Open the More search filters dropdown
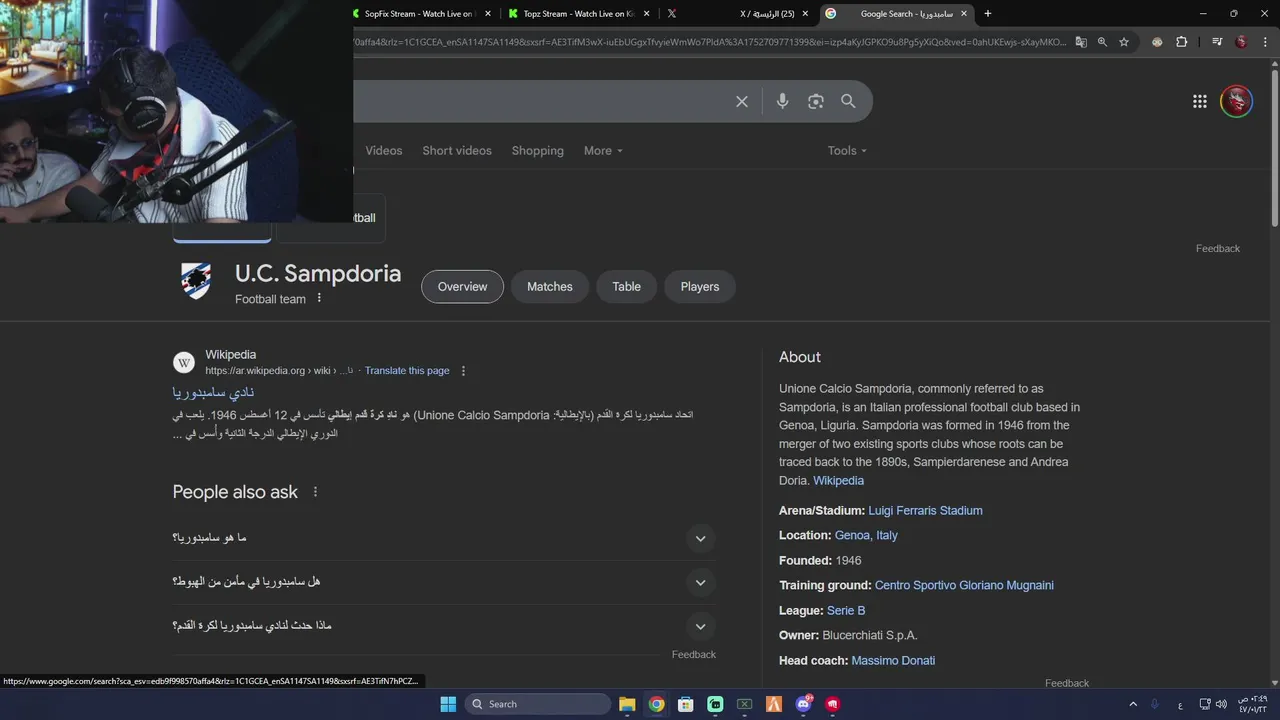The width and height of the screenshot is (1280, 720). 603,151
